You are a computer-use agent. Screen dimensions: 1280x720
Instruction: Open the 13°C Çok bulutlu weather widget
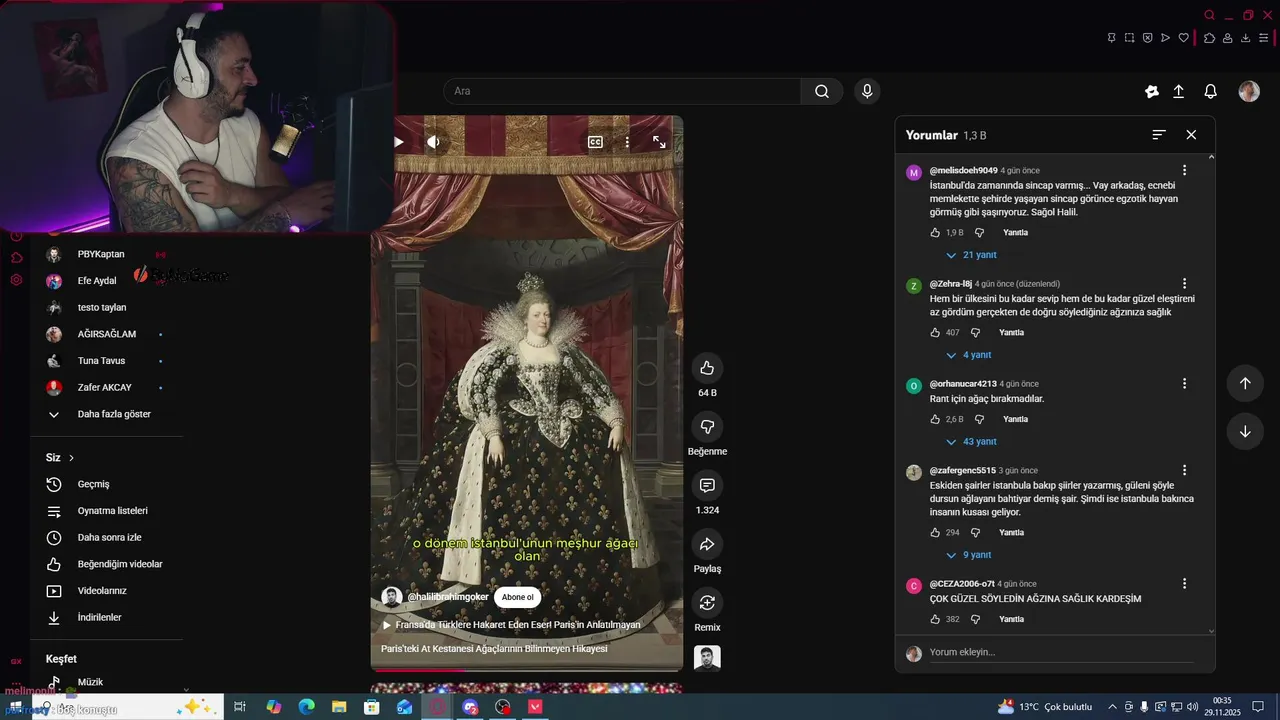[x=1045, y=707]
